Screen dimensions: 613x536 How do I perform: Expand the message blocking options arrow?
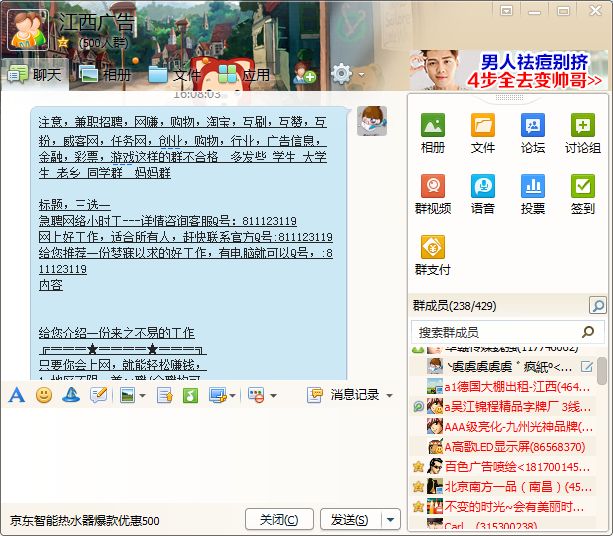point(273,396)
